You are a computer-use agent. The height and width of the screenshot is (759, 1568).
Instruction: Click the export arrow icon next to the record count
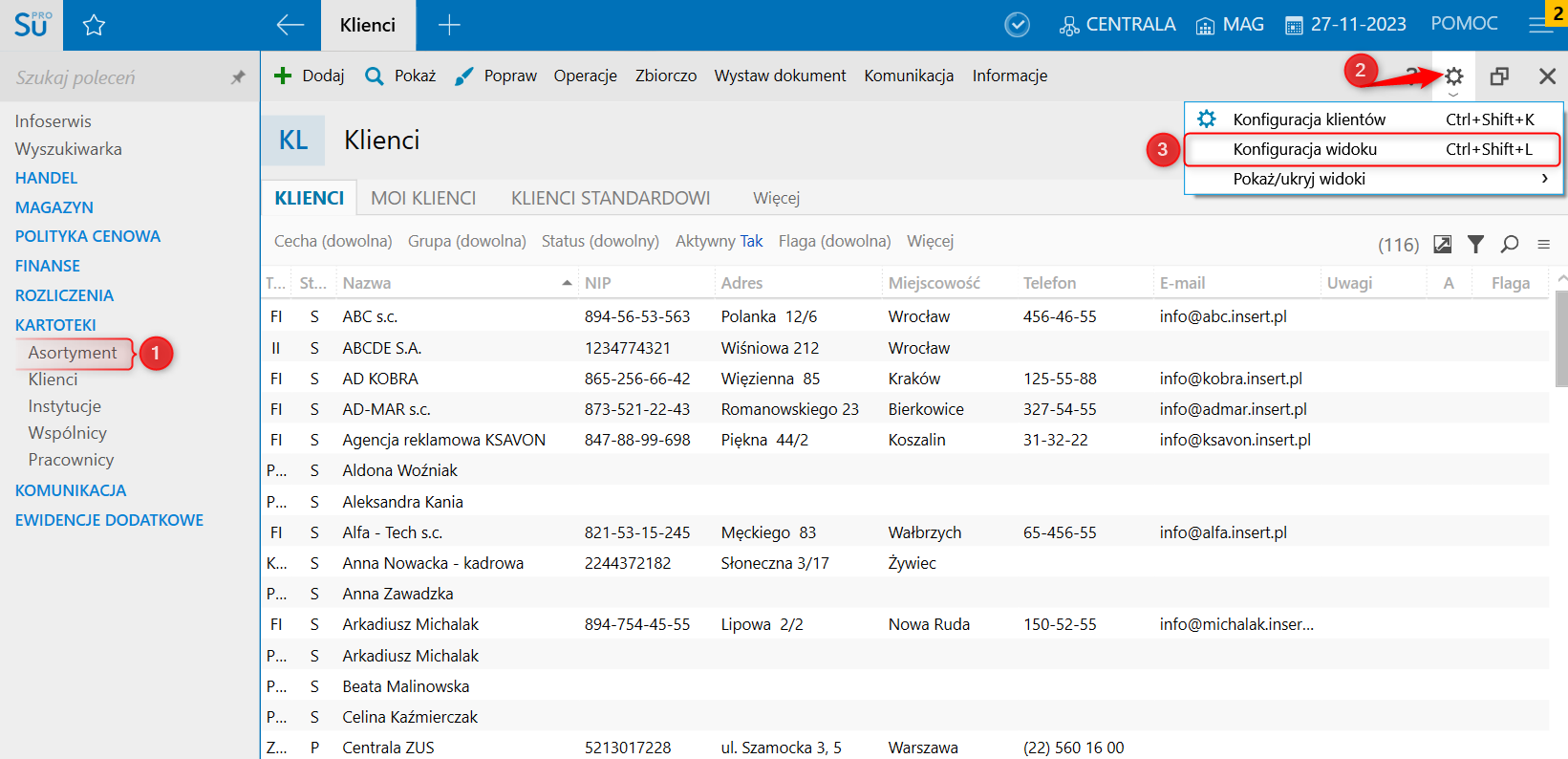(x=1442, y=245)
